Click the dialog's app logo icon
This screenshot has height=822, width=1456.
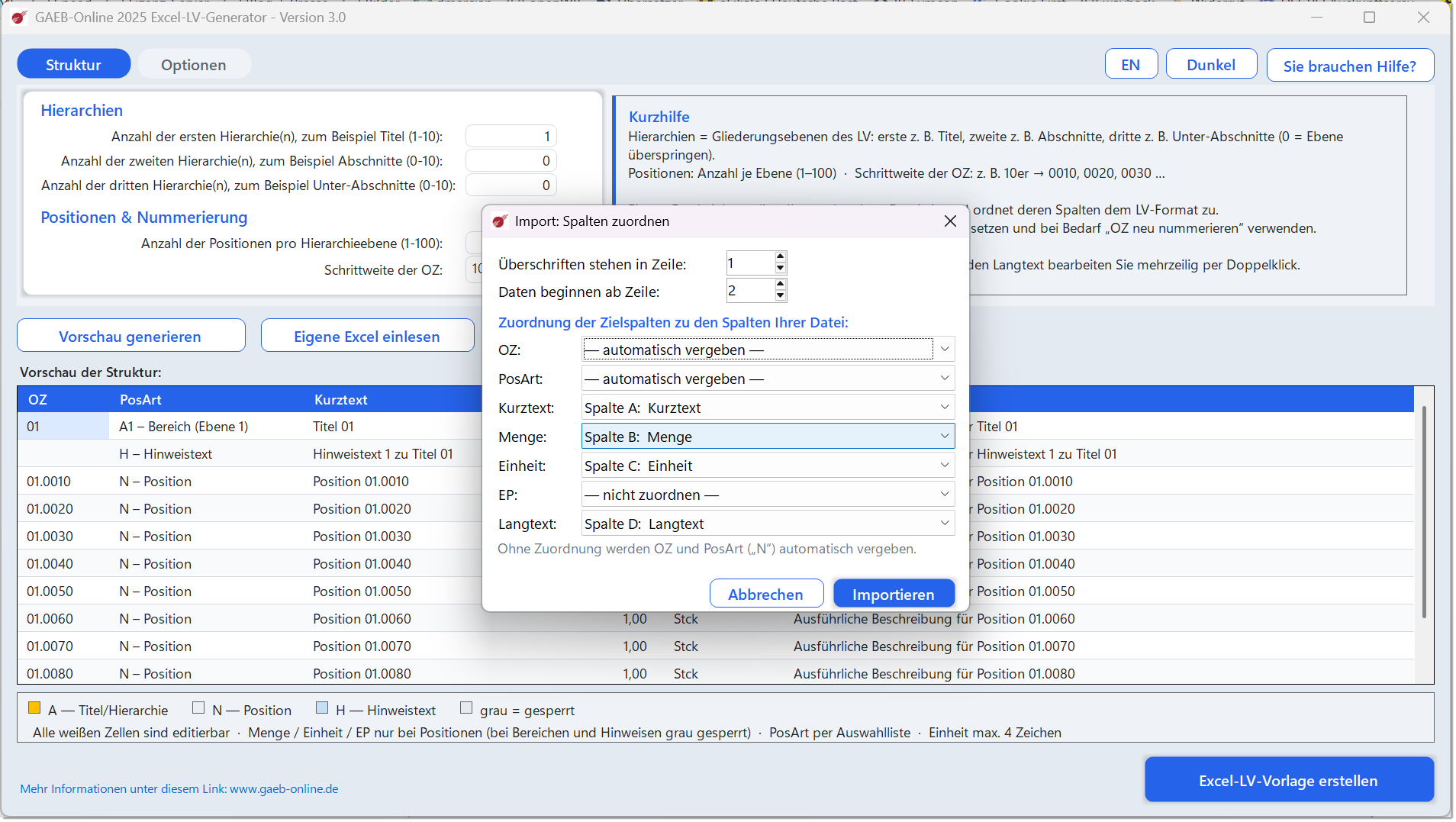click(x=500, y=221)
